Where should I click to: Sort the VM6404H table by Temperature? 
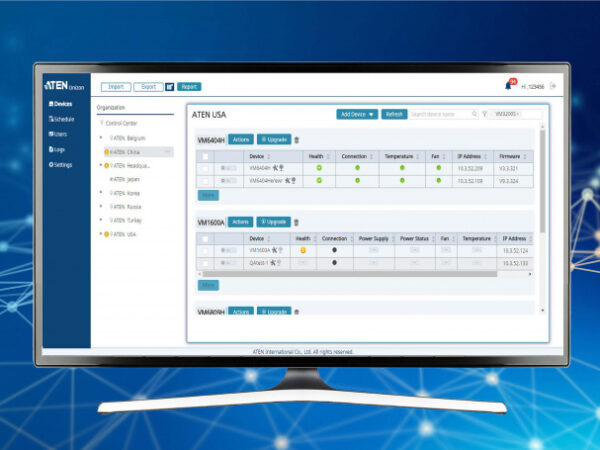click(418, 157)
